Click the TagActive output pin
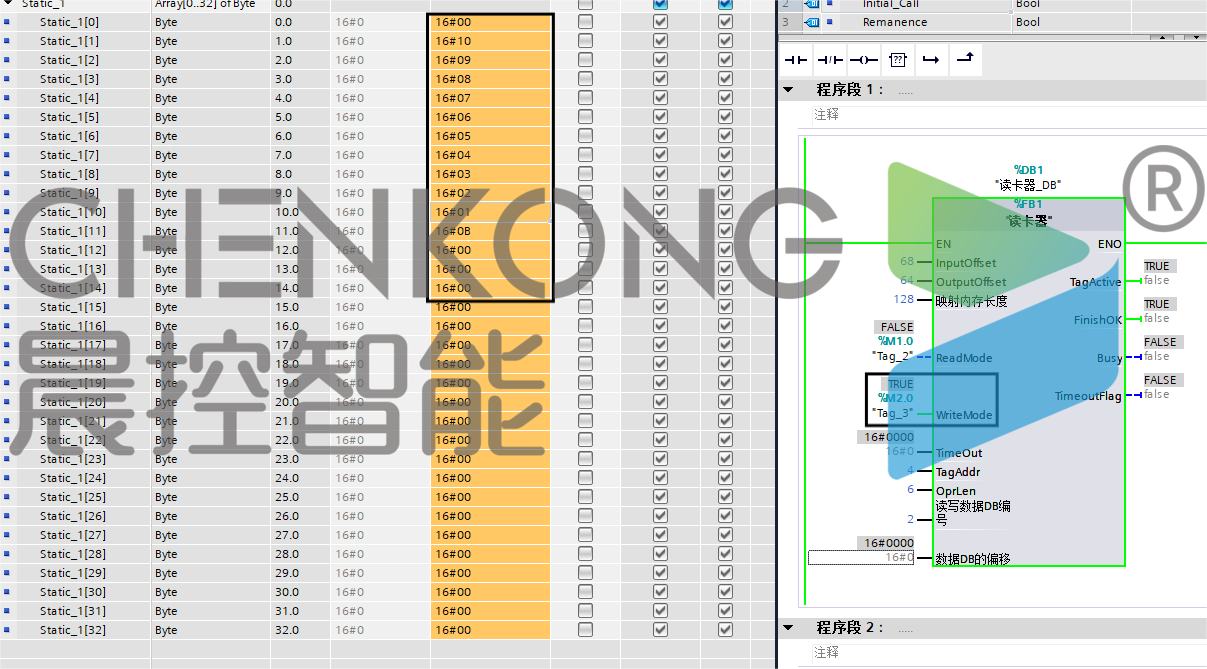 click(1095, 282)
